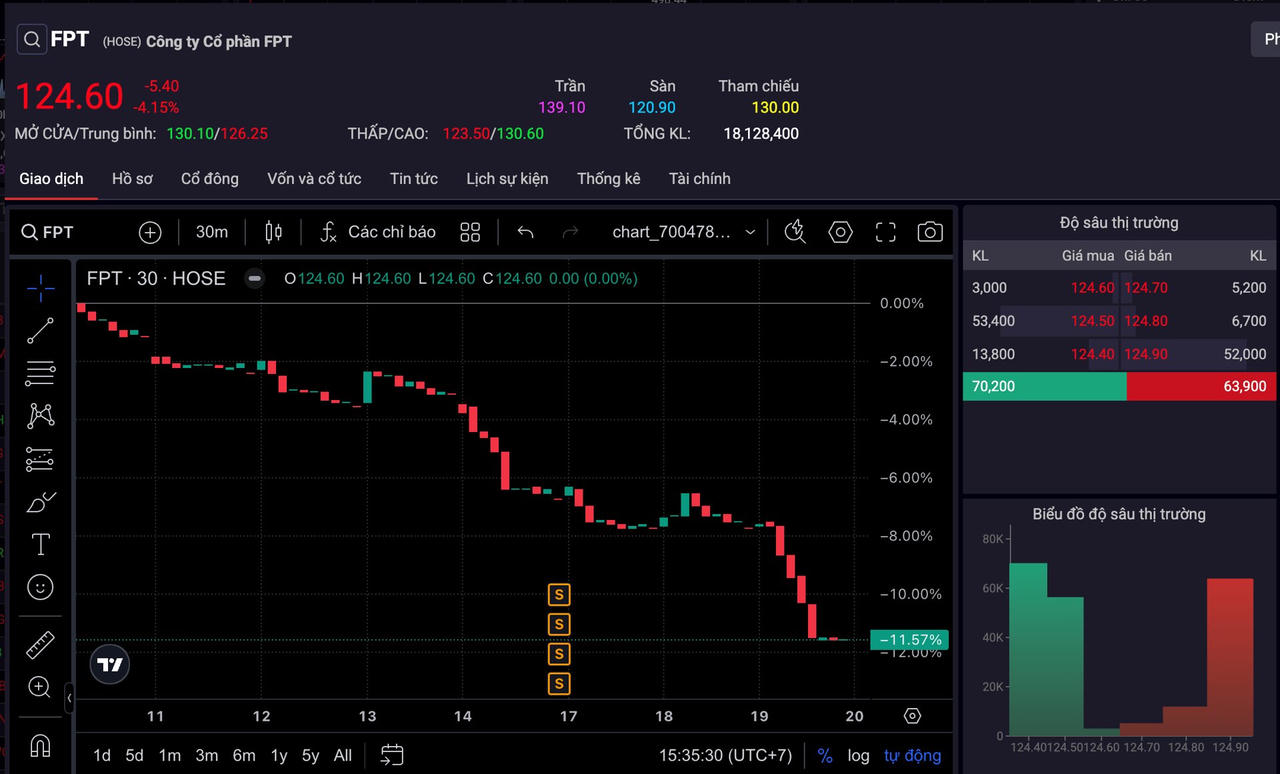The height and width of the screenshot is (774, 1280).
Task: Enter fullscreen chart mode
Action: tap(885, 233)
